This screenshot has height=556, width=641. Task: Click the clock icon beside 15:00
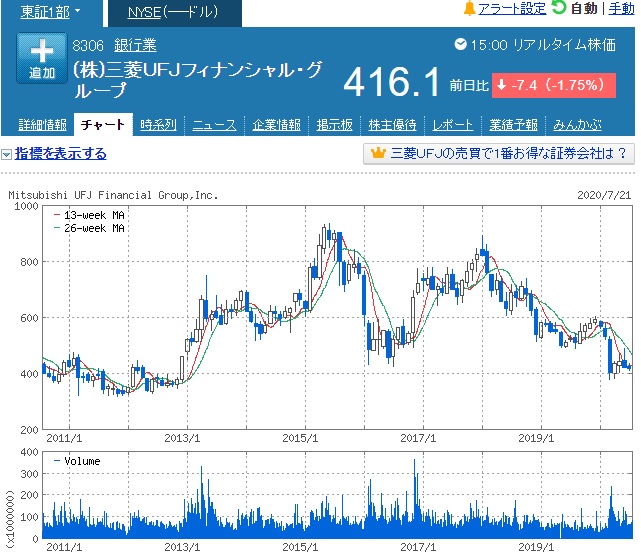pos(460,44)
